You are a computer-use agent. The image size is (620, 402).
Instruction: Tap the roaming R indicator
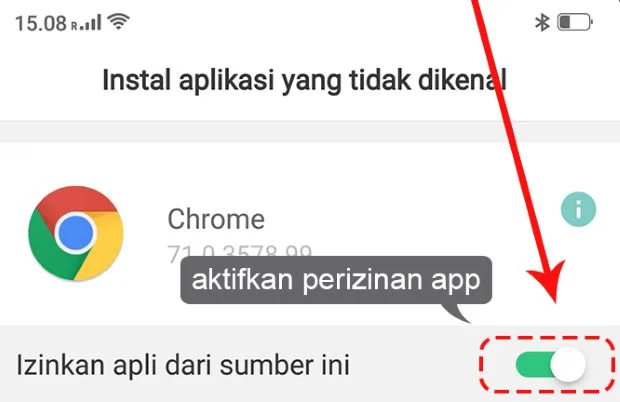[74, 26]
